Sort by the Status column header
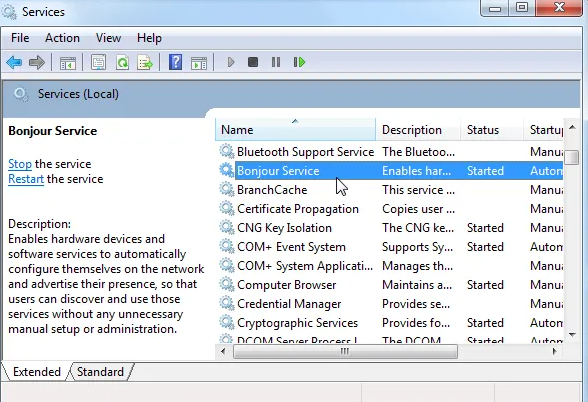 tap(491, 130)
